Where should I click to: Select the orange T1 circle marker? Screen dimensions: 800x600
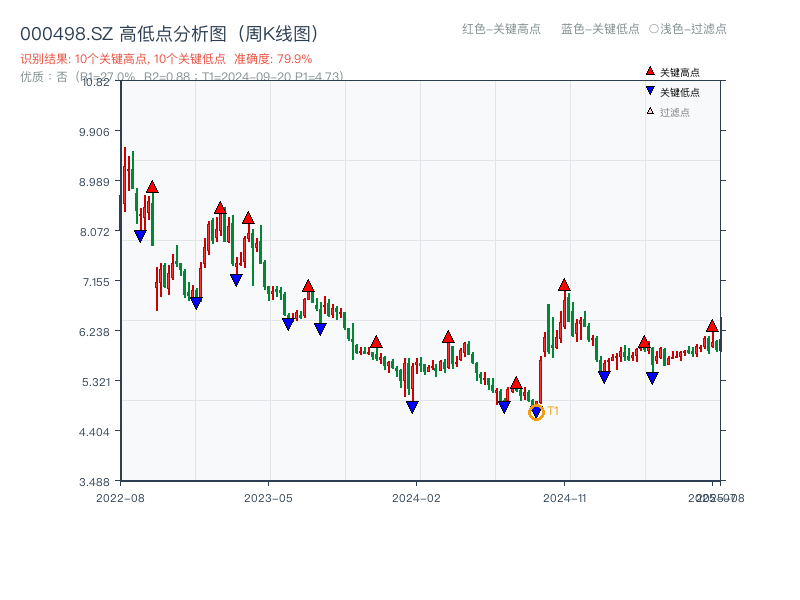pyautogui.click(x=536, y=413)
